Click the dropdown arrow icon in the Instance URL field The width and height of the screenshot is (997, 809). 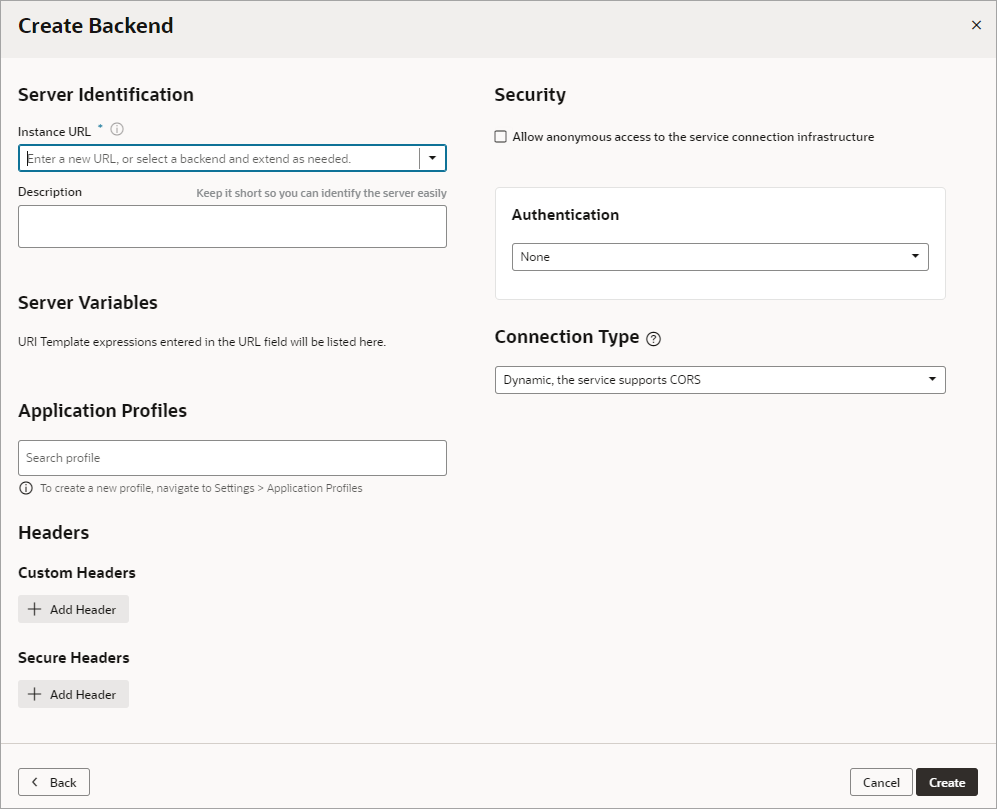click(x=432, y=157)
